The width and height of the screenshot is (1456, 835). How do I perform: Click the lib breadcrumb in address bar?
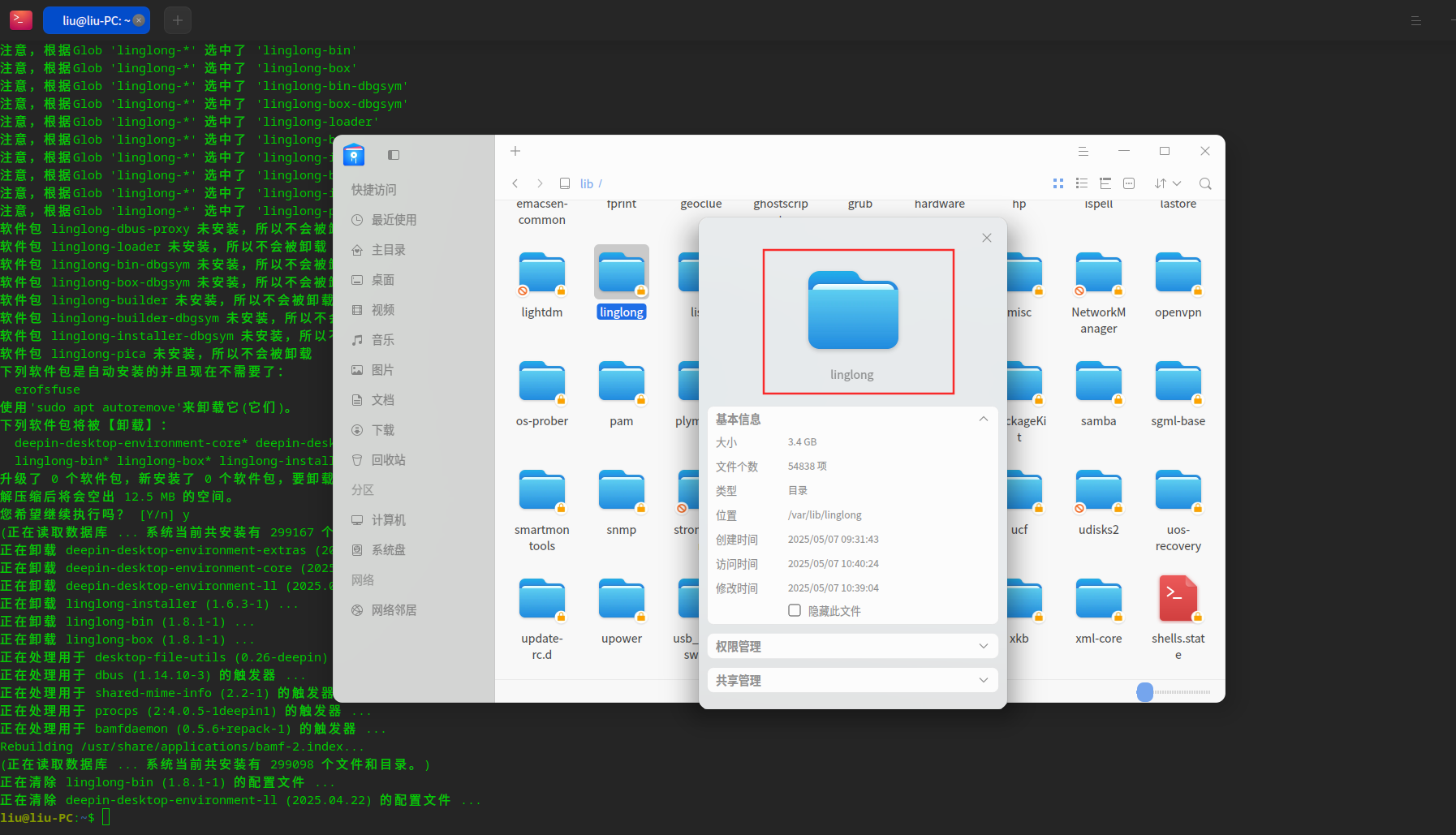(587, 183)
